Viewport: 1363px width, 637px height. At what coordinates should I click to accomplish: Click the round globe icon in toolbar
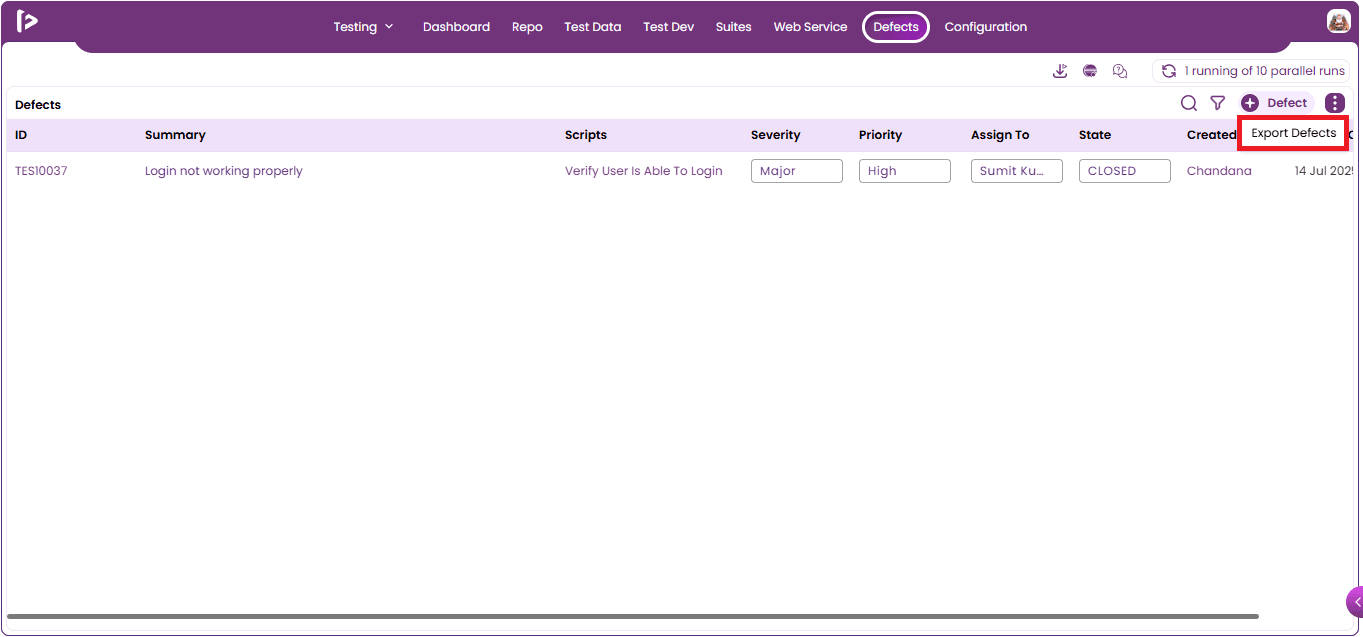click(x=1090, y=71)
